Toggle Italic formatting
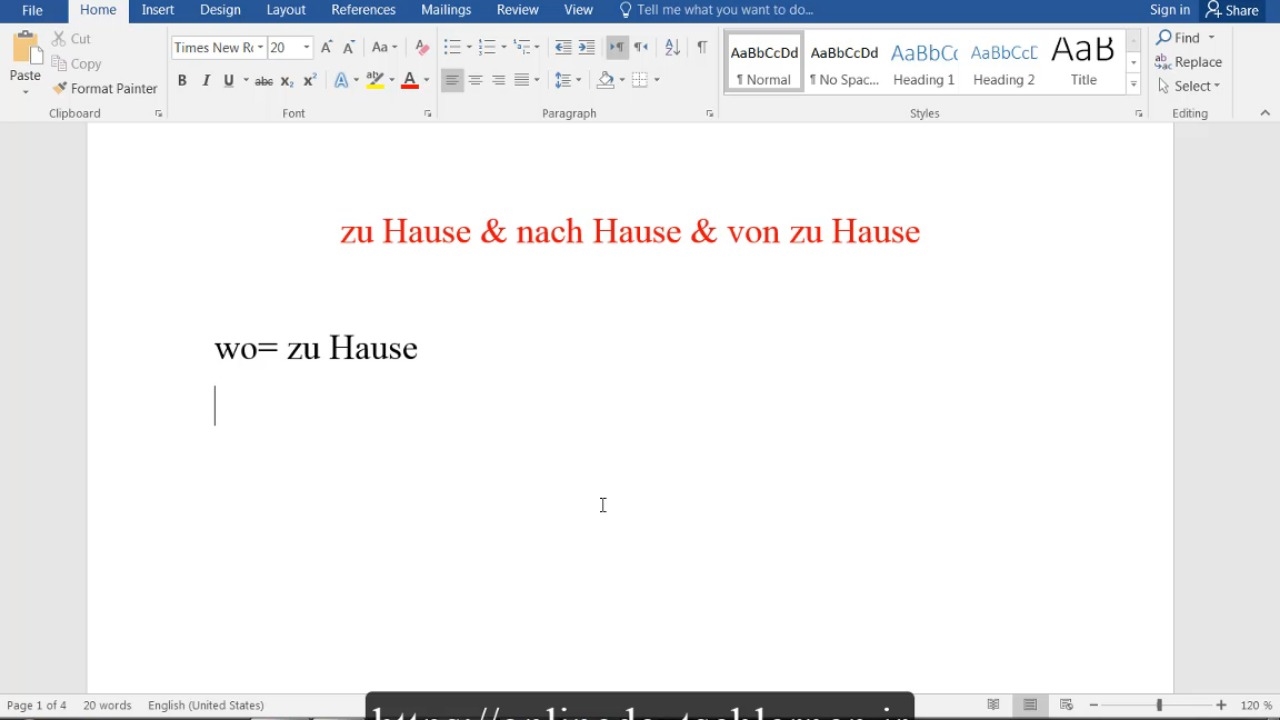This screenshot has width=1280, height=720. 206,80
